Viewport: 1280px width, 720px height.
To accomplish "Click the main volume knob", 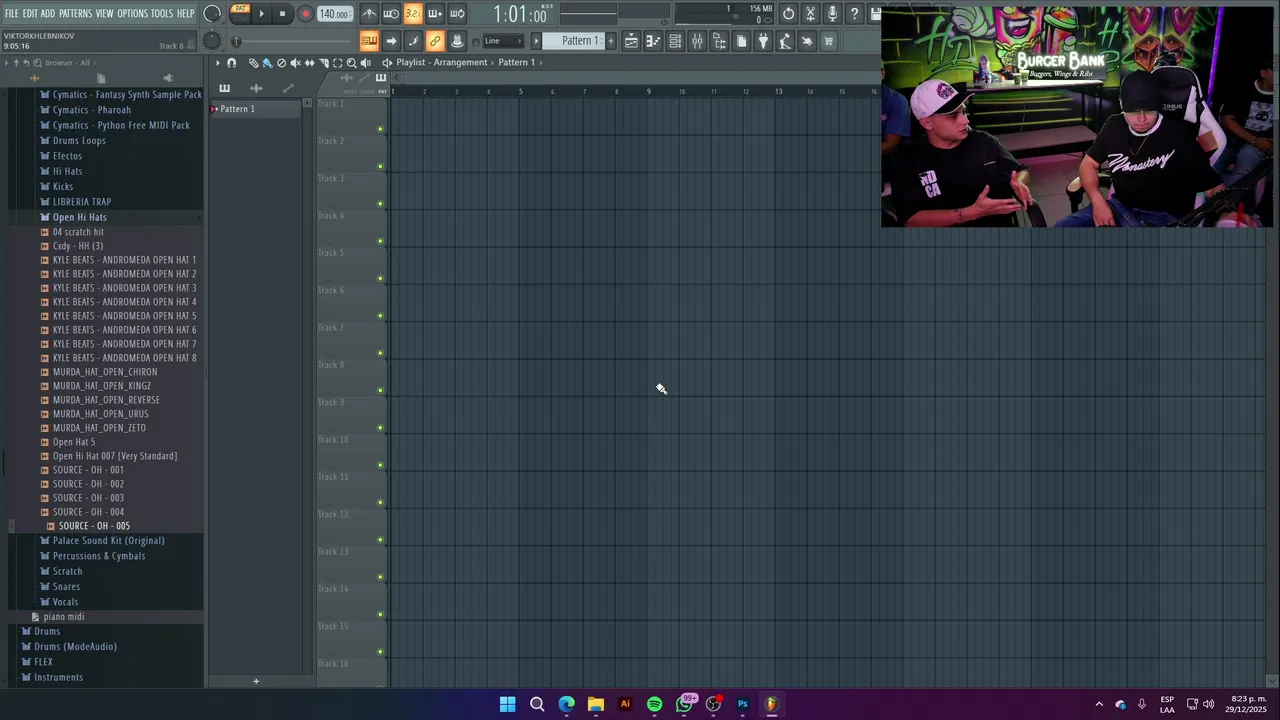I will coord(212,14).
